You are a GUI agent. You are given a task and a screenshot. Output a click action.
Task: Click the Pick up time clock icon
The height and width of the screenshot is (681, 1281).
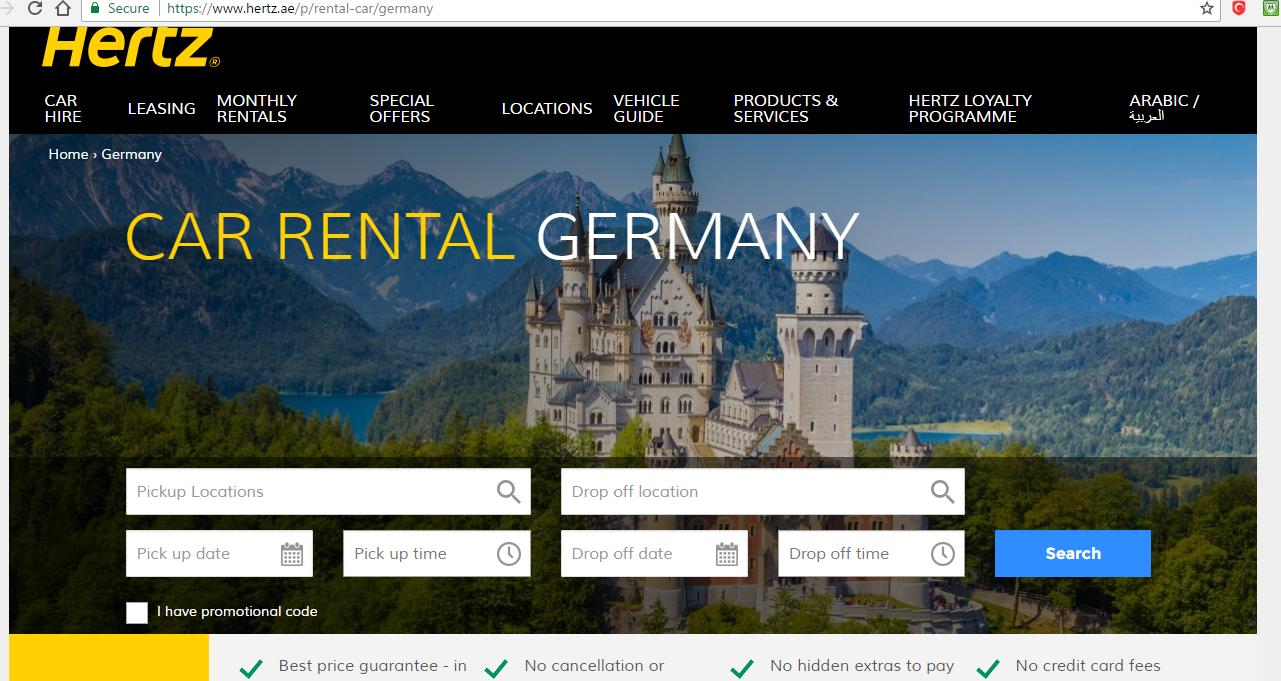coord(508,554)
